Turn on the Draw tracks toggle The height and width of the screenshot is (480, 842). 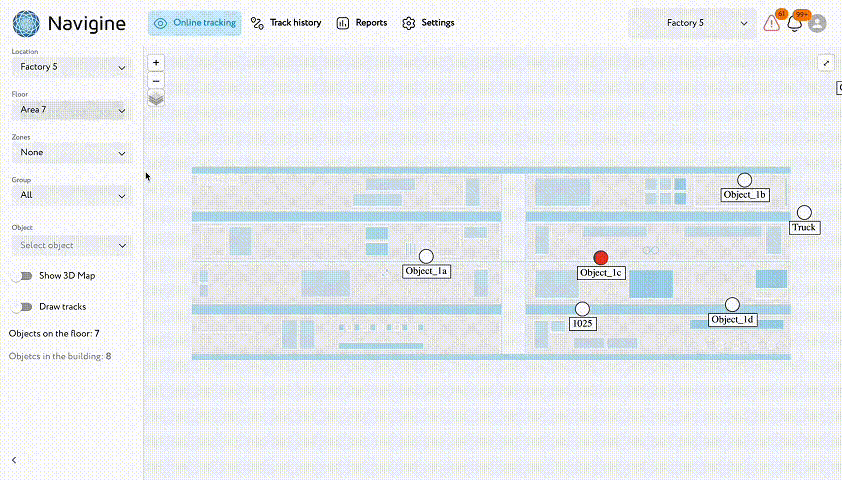click(21, 307)
